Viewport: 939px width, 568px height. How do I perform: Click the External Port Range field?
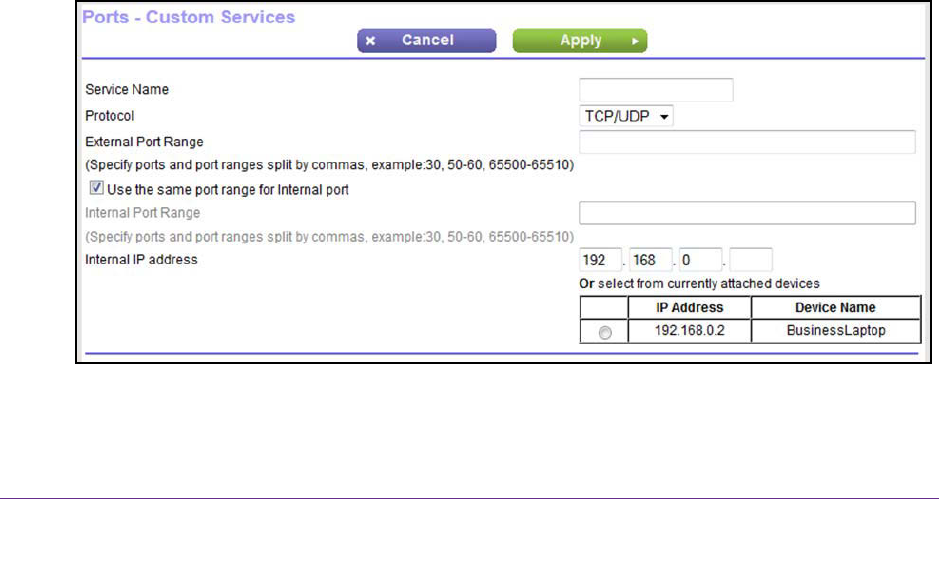(x=747, y=142)
